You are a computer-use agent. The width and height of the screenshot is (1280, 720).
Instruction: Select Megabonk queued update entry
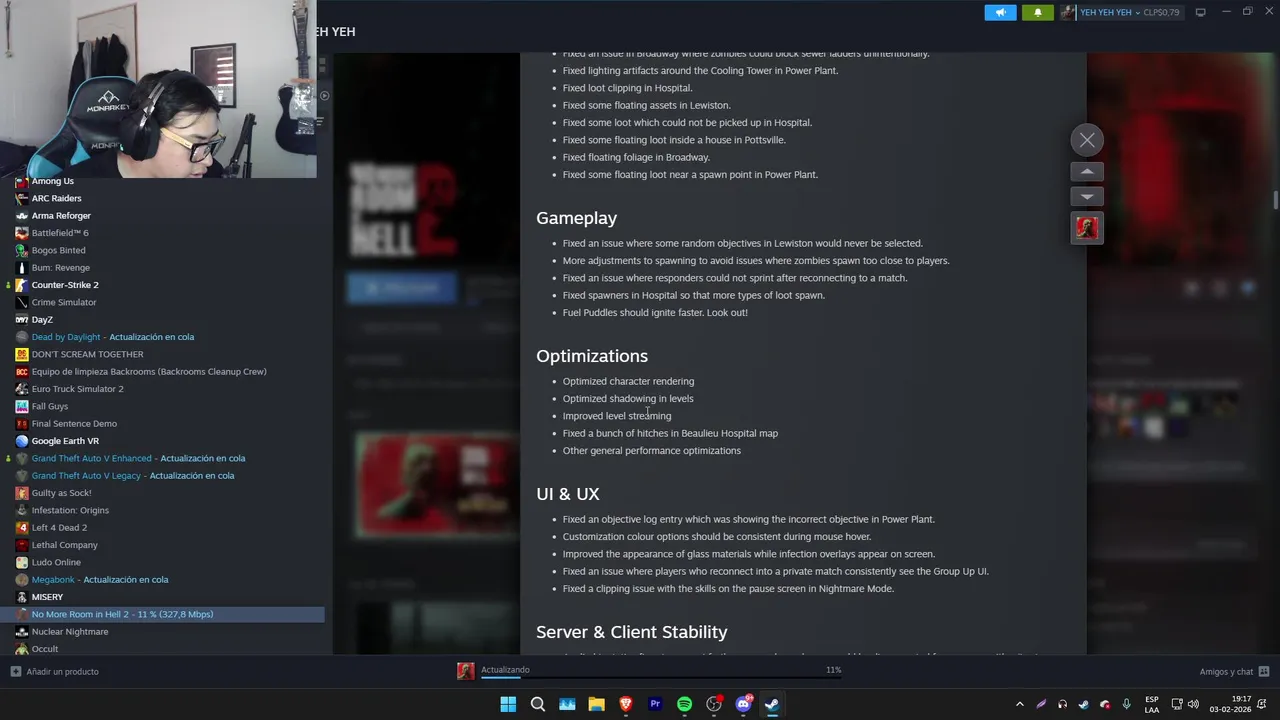(x=100, y=580)
